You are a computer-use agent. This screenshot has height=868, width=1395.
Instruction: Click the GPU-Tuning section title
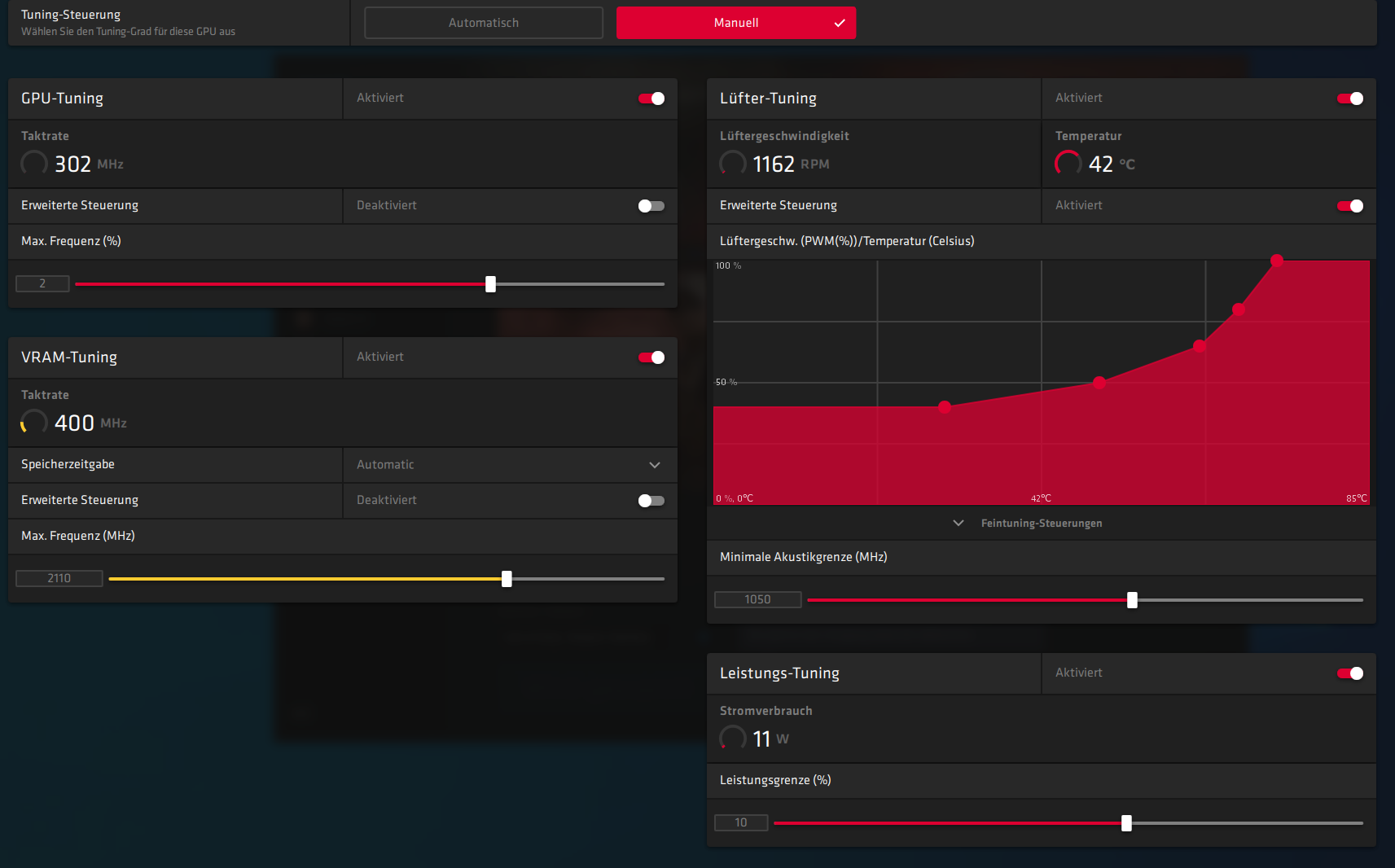click(63, 99)
